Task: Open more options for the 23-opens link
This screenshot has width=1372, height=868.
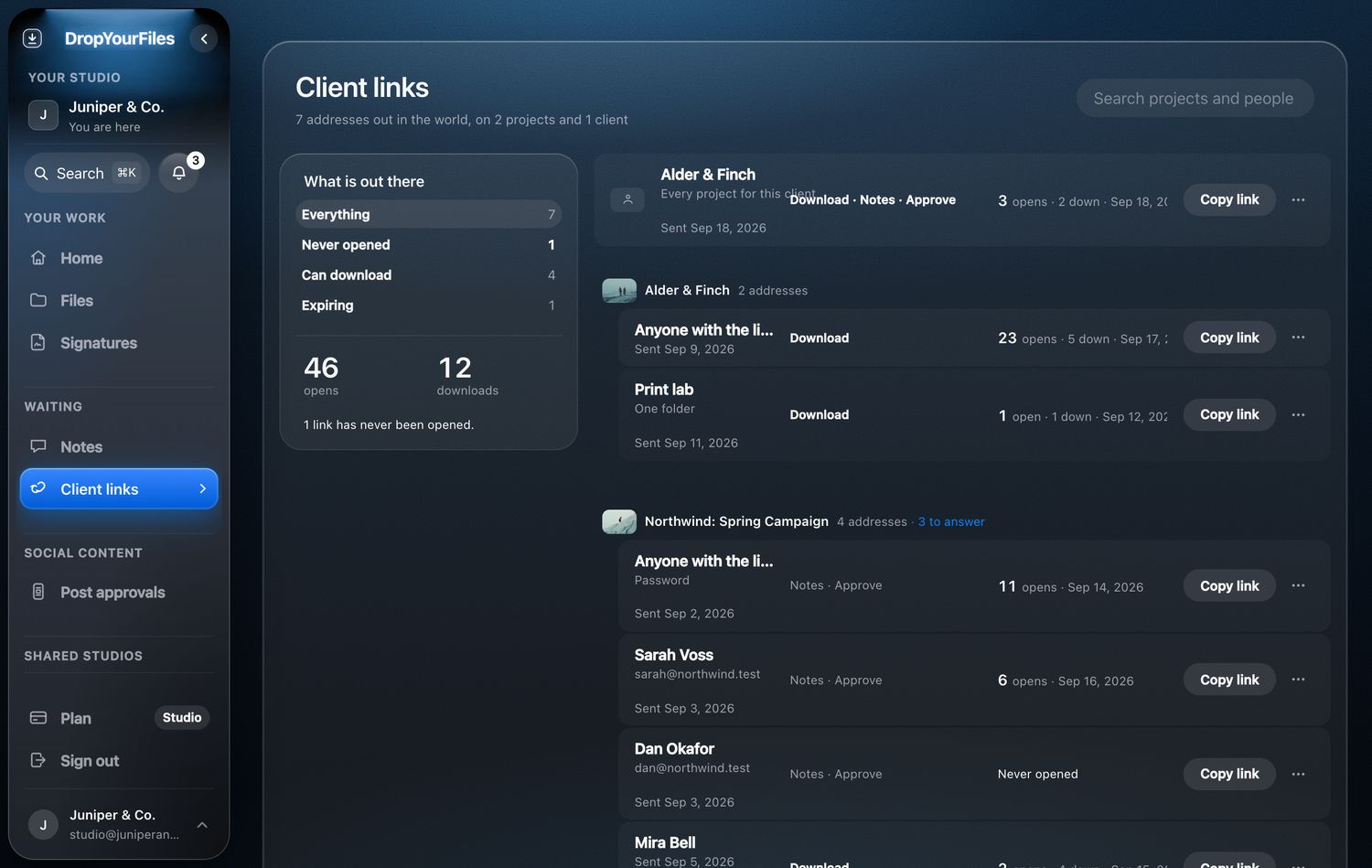Action: [1298, 338]
